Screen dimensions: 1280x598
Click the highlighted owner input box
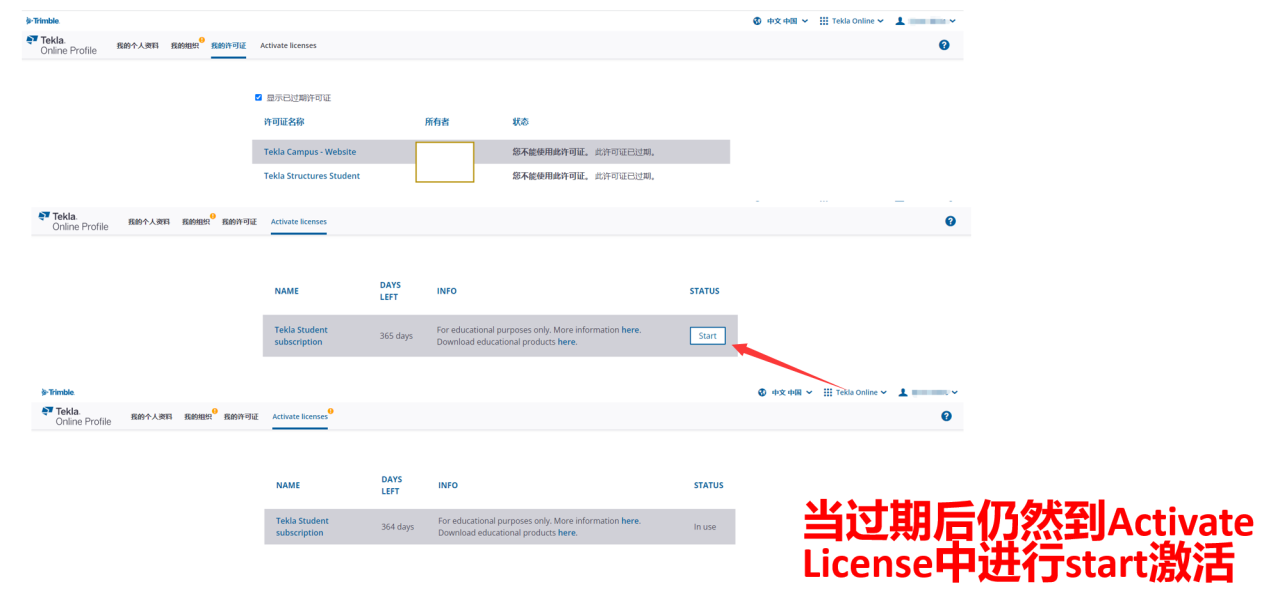coord(444,162)
